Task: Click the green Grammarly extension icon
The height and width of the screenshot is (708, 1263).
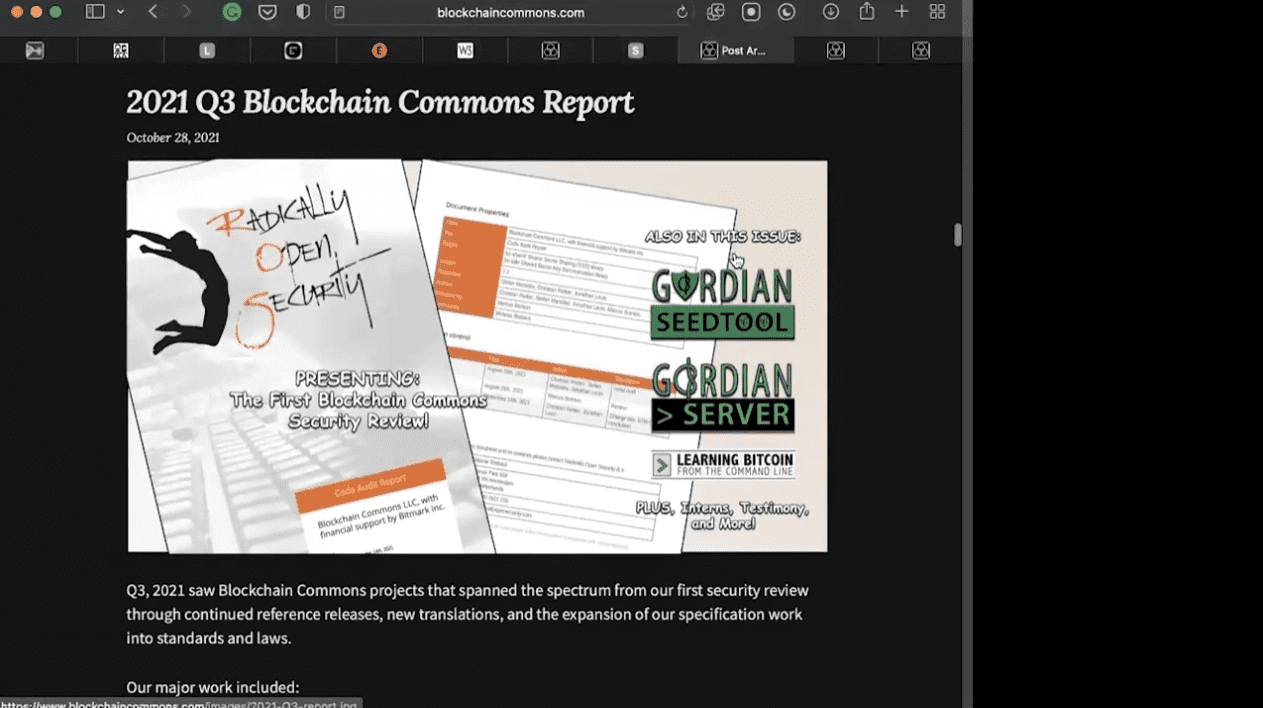Action: [x=232, y=12]
